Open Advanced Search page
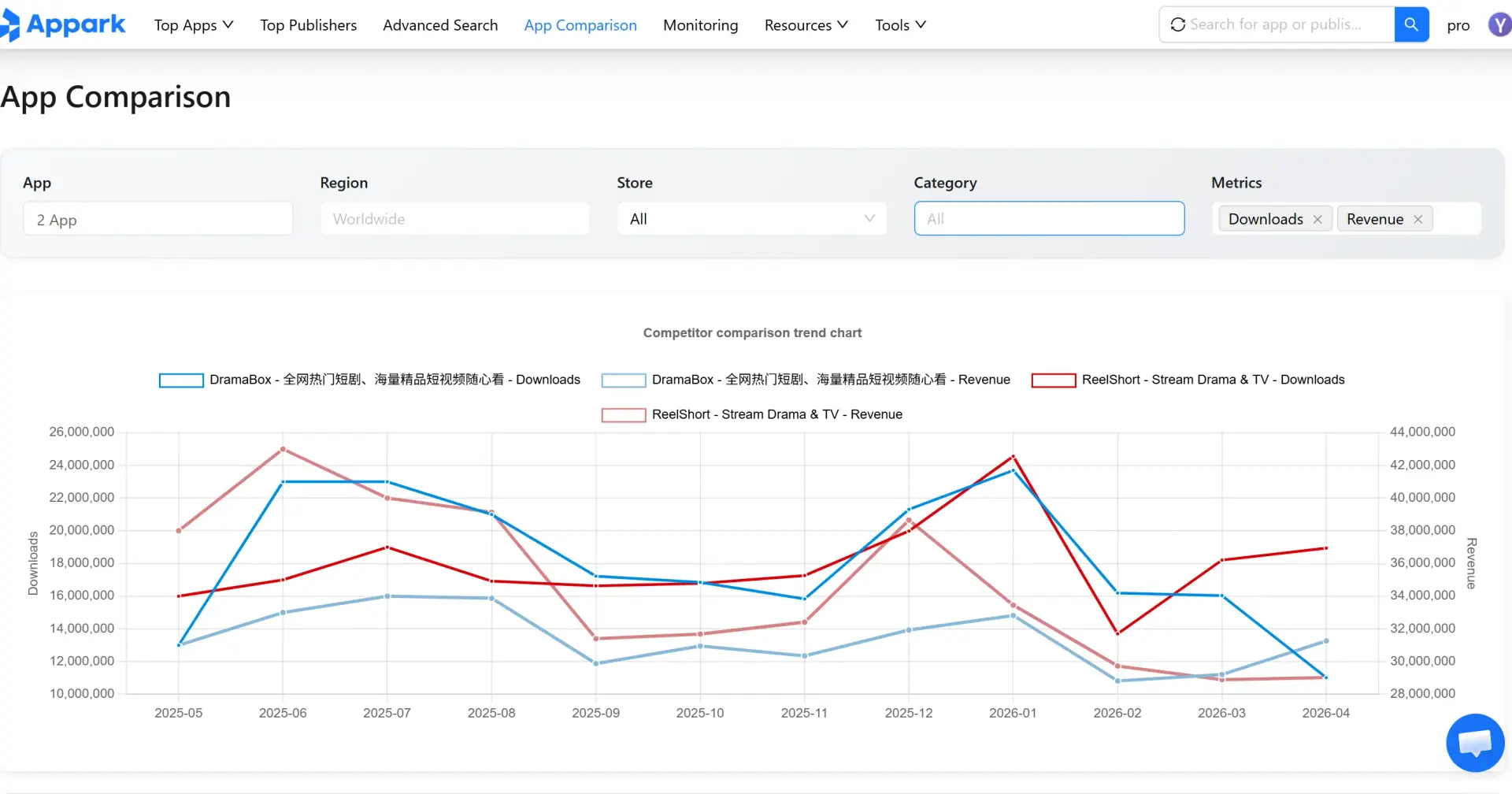The height and width of the screenshot is (794, 1512). [440, 25]
